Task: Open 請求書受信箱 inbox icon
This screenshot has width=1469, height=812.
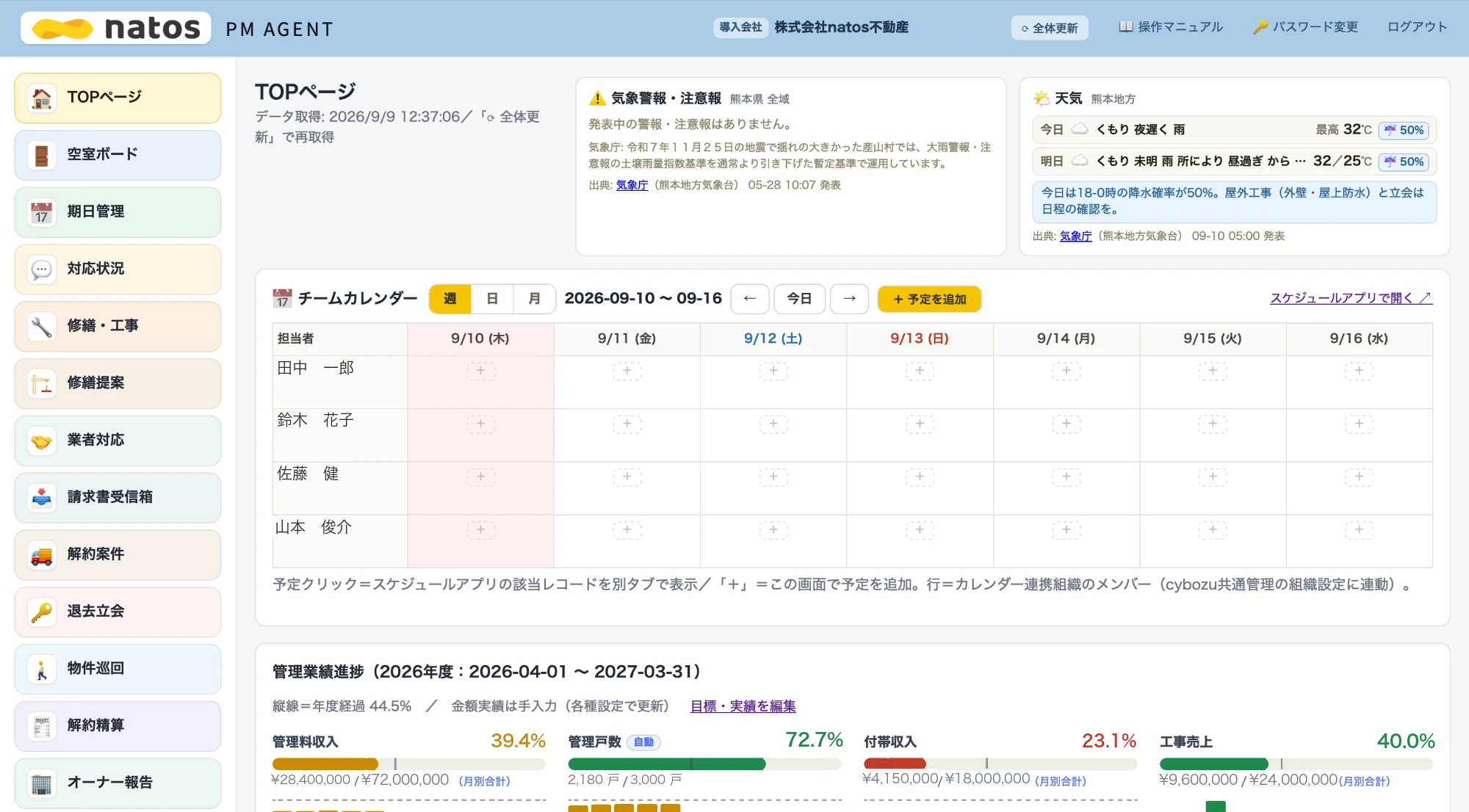Action: point(42,498)
